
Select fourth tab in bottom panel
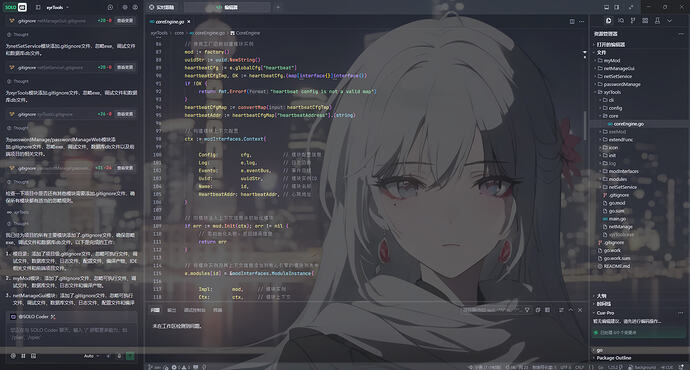click(x=217, y=310)
